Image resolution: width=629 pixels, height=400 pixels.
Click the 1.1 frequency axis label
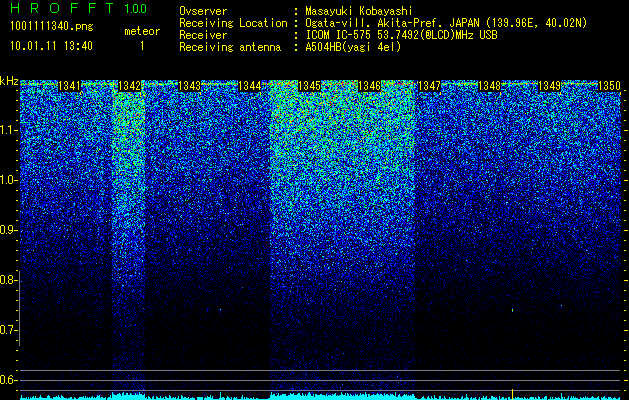tap(9, 130)
